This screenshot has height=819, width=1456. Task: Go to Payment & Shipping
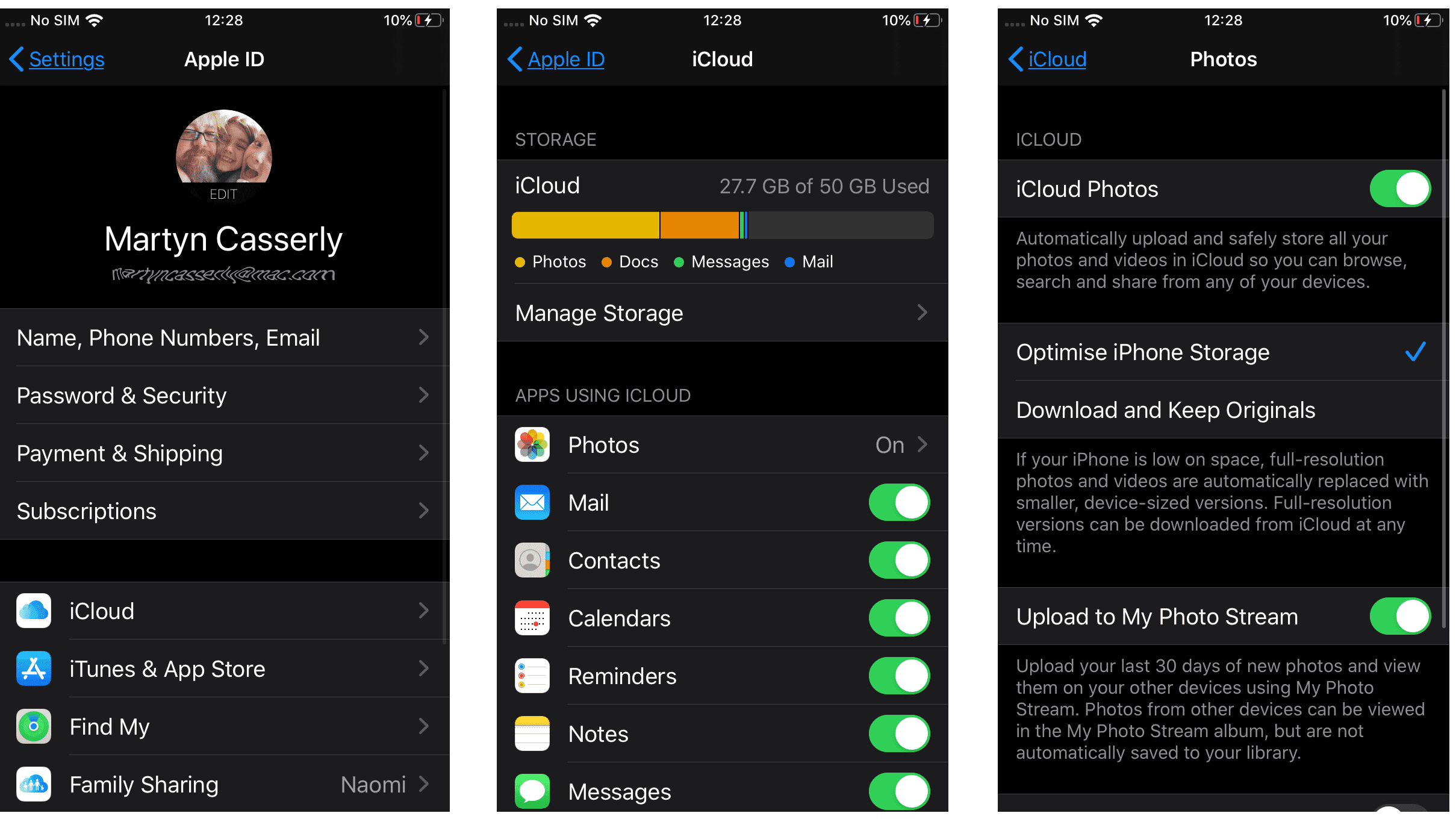coord(225,453)
